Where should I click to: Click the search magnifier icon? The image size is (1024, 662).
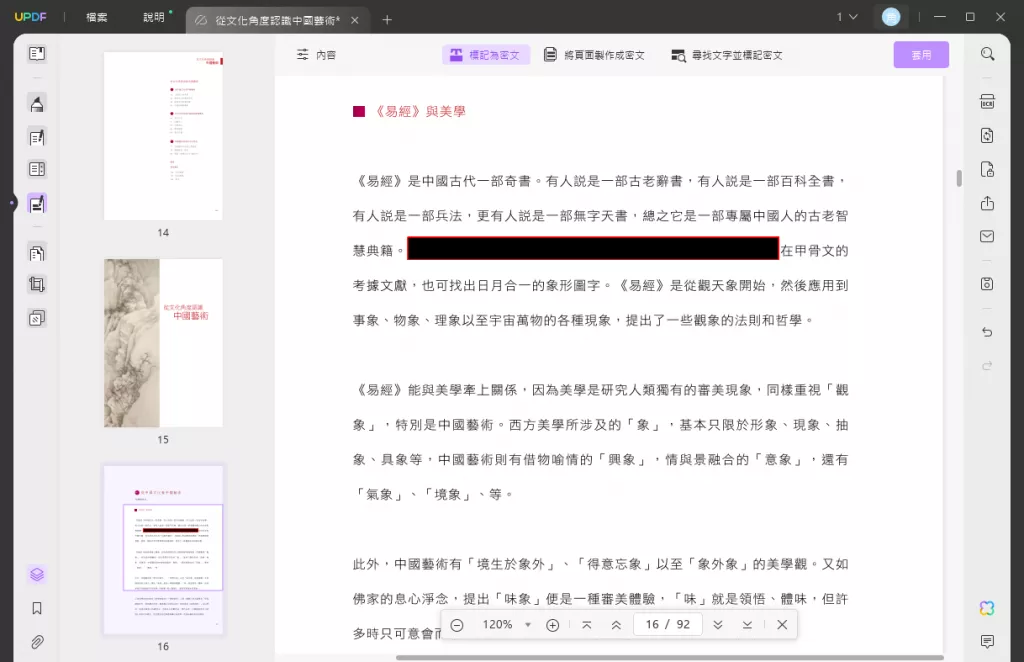coord(987,54)
